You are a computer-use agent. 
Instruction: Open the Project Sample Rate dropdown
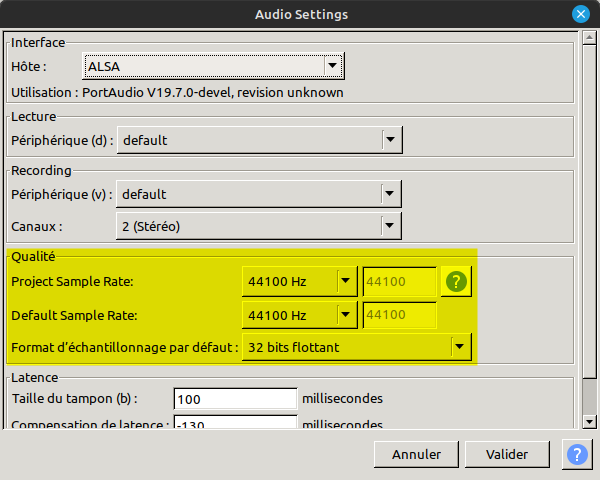tap(299, 282)
